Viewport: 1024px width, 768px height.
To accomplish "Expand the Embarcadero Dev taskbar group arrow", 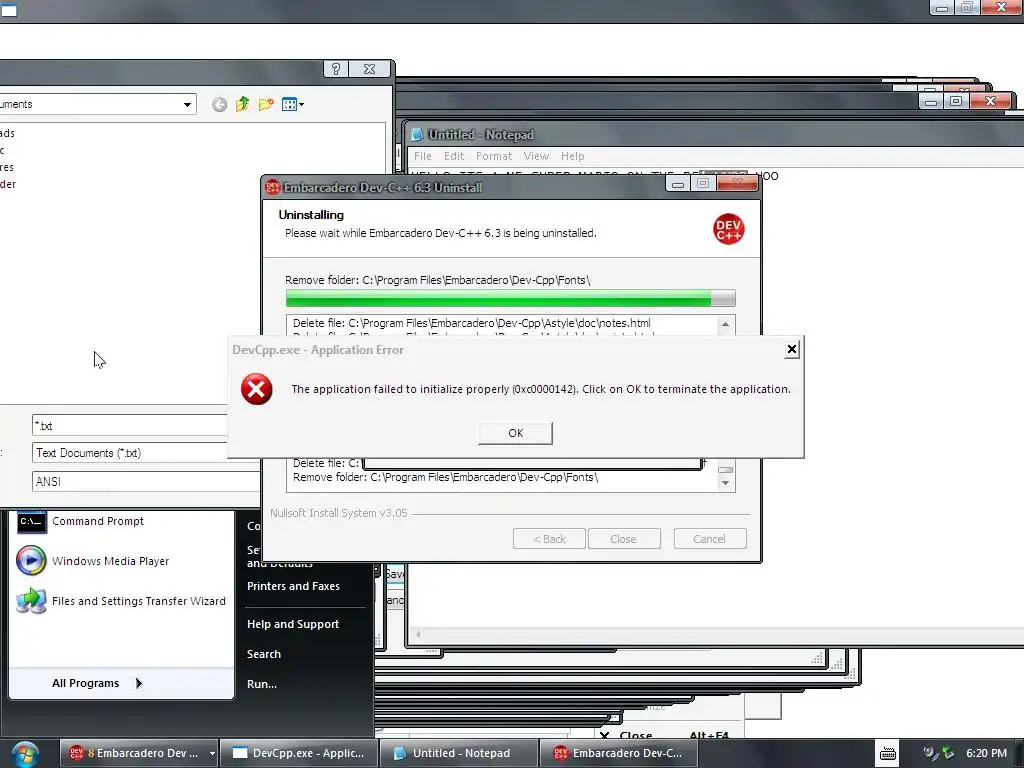I will pos(212,753).
